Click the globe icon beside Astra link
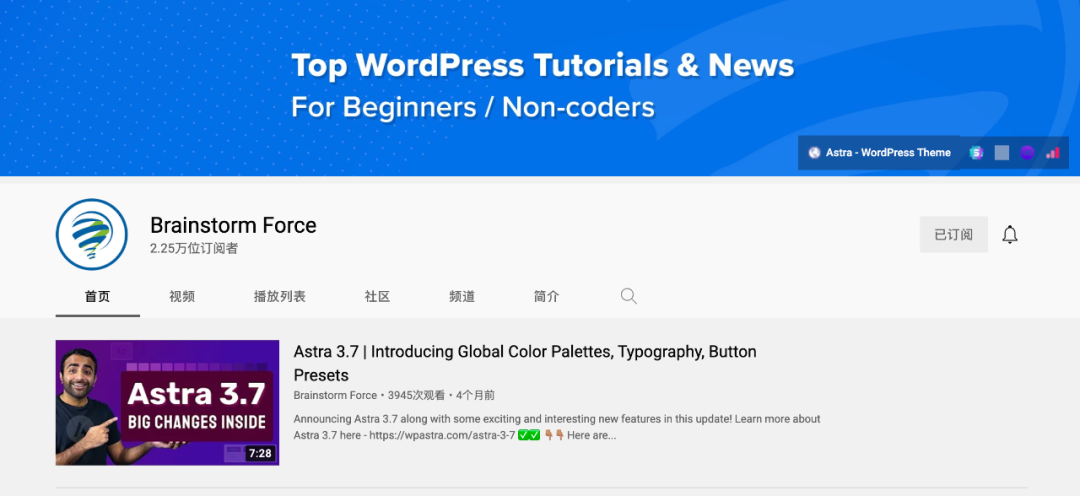Image resolution: width=1080 pixels, height=496 pixels. point(814,153)
